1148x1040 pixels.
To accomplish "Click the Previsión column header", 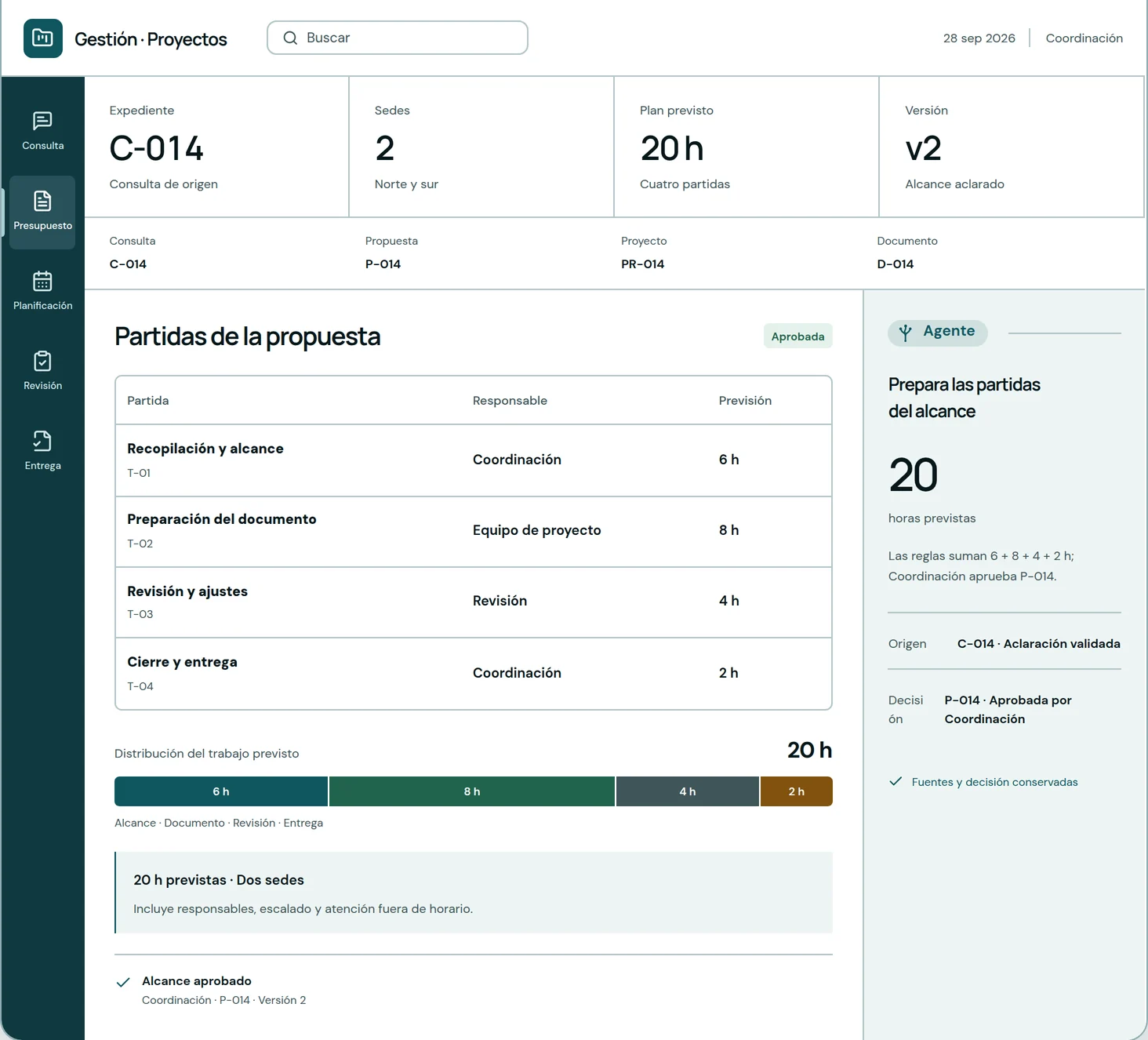I will click(745, 401).
